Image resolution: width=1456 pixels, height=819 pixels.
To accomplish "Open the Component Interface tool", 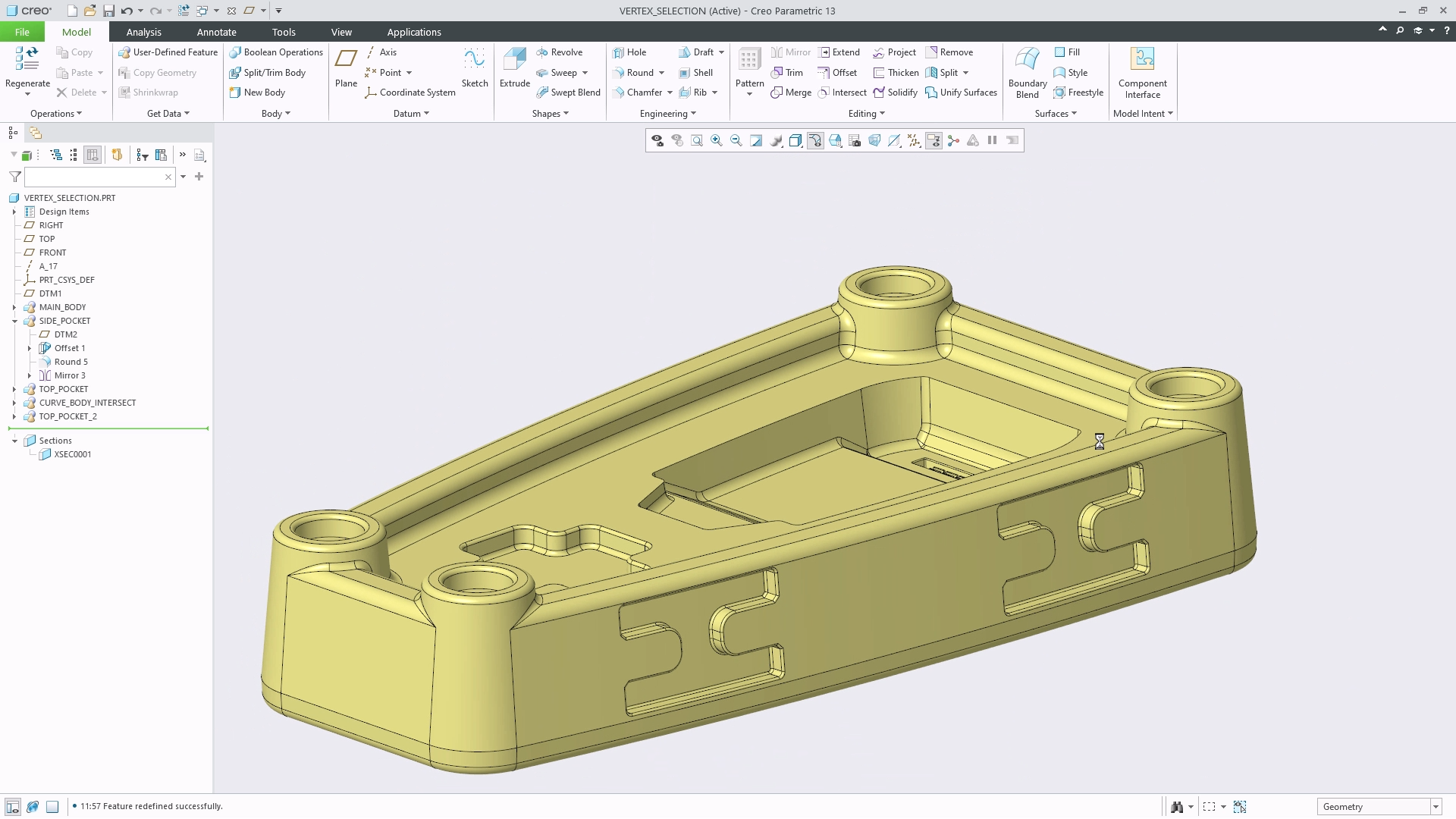I will 1142,72.
